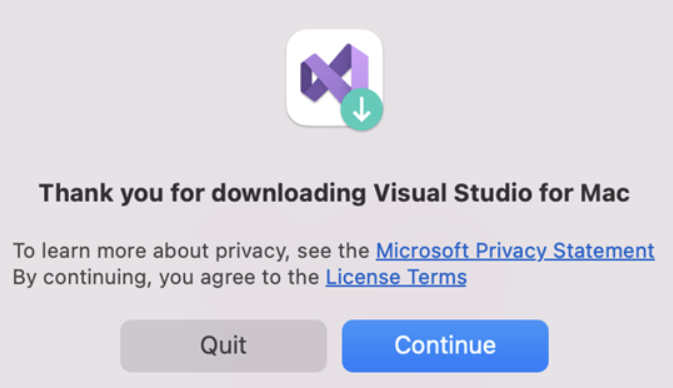Screen dimensions: 673x388
Task: Click the word 'Statement' in the privacy link
Action: [x=603, y=251]
